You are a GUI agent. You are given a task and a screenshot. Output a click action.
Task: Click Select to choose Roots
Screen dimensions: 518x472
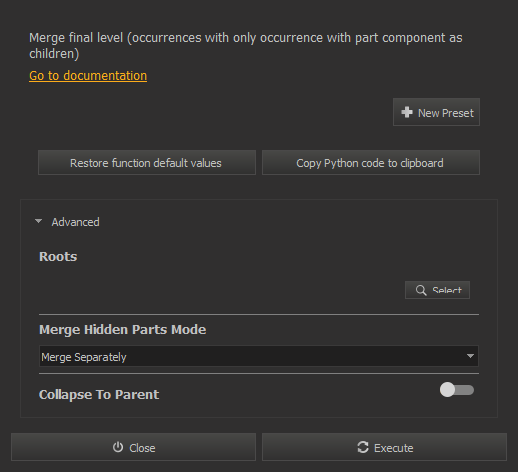pyautogui.click(x=437, y=290)
